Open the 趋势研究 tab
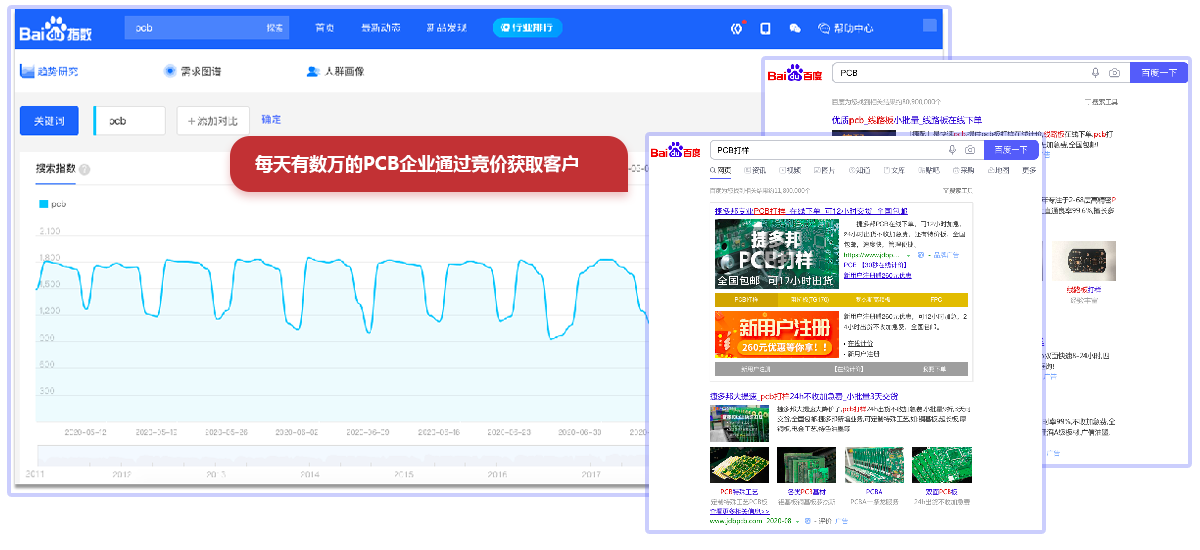The height and width of the screenshot is (550, 1200). 49,72
